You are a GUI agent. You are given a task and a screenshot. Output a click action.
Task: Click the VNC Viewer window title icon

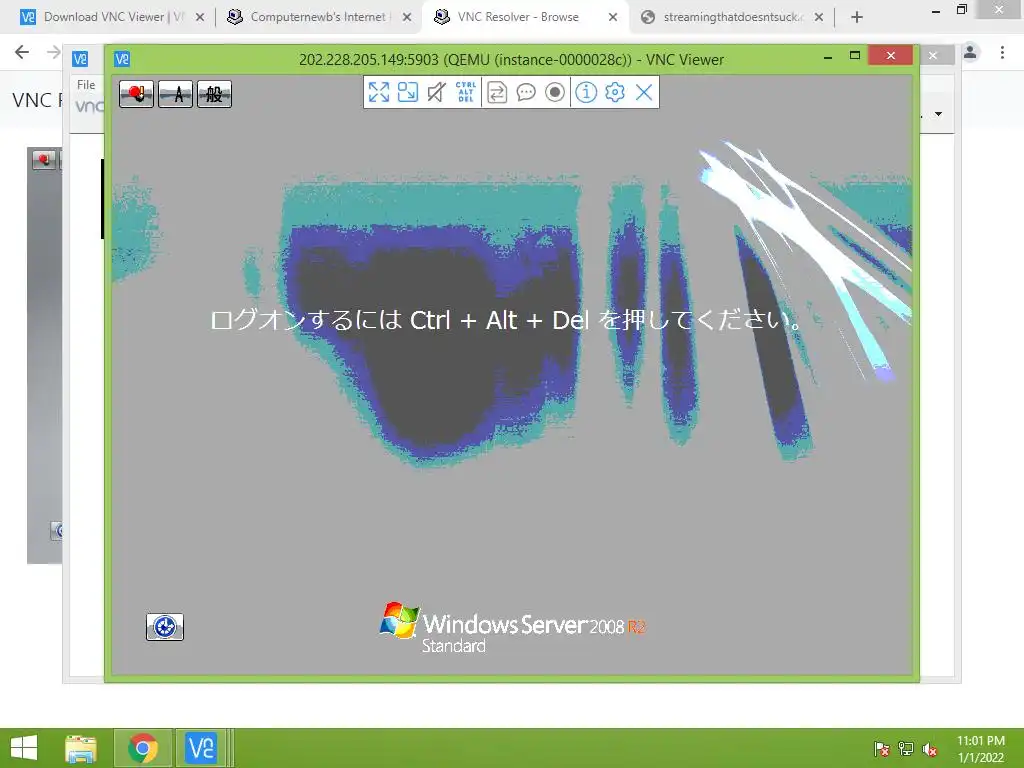[122, 59]
